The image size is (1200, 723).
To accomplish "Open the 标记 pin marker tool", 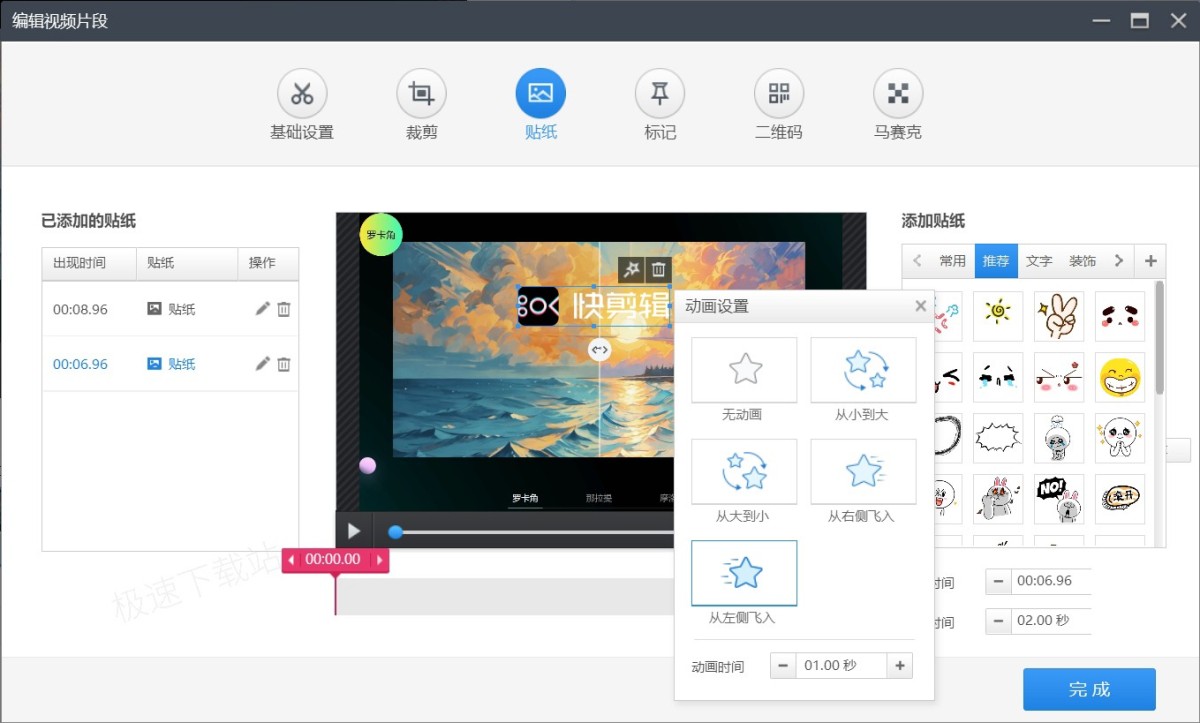I will [660, 94].
